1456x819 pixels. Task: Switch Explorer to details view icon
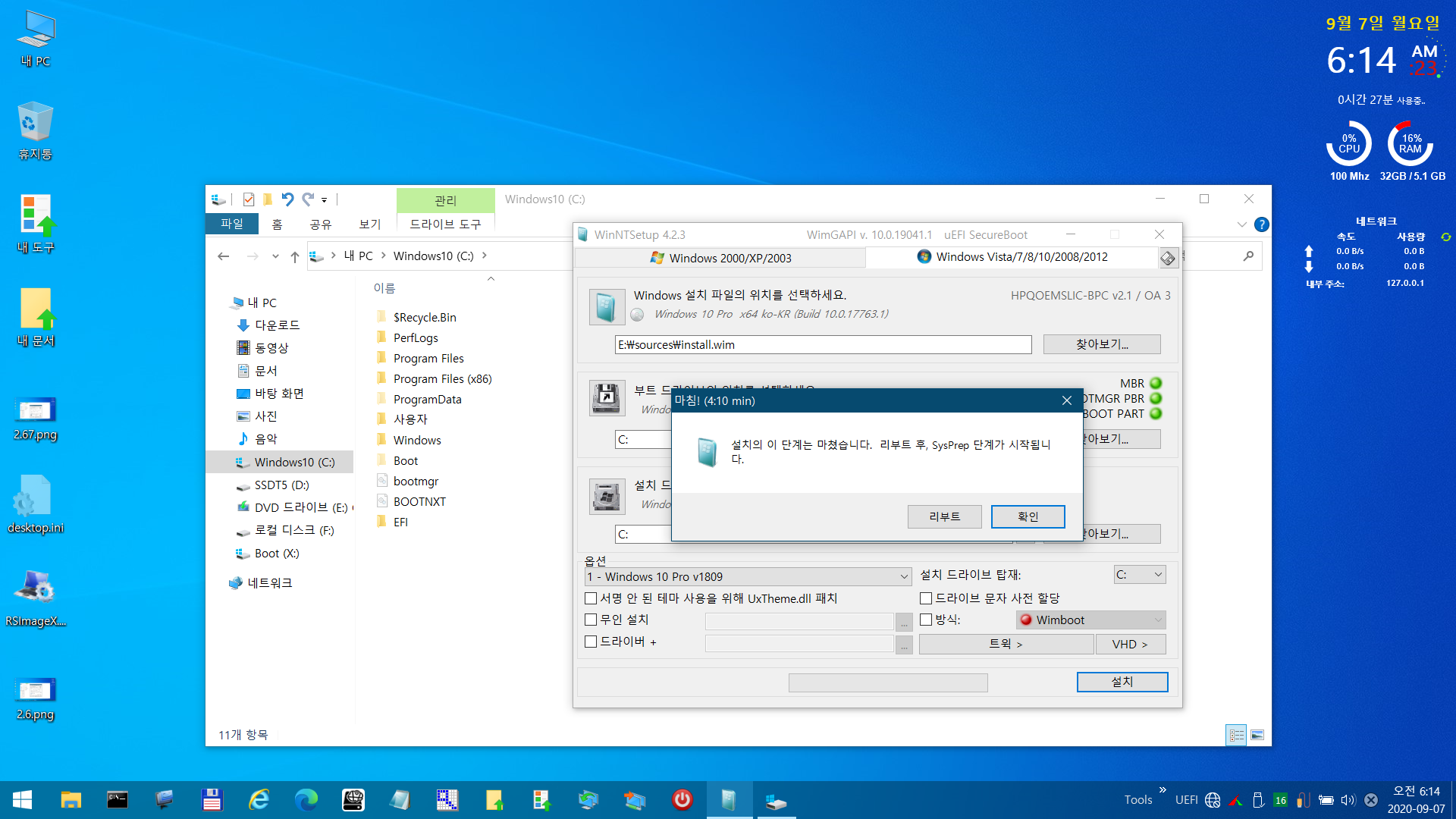tap(1236, 735)
